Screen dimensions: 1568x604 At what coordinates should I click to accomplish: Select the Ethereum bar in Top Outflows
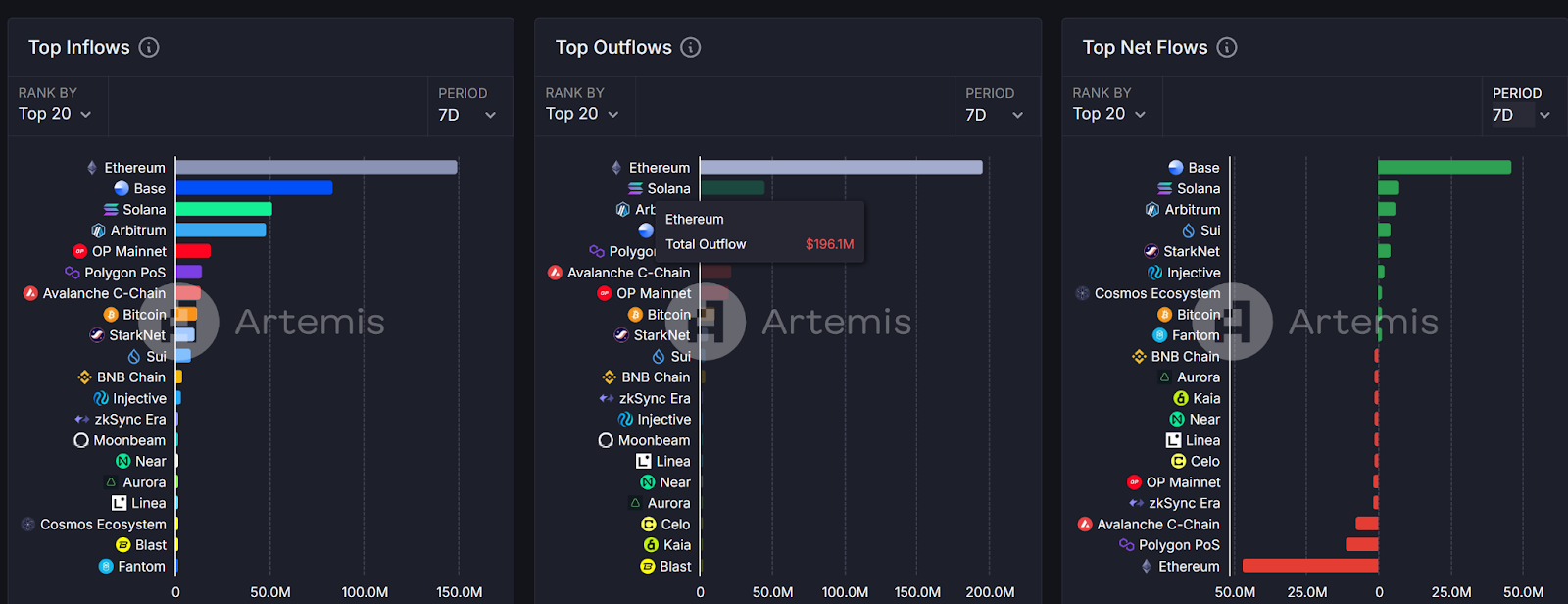click(x=841, y=168)
